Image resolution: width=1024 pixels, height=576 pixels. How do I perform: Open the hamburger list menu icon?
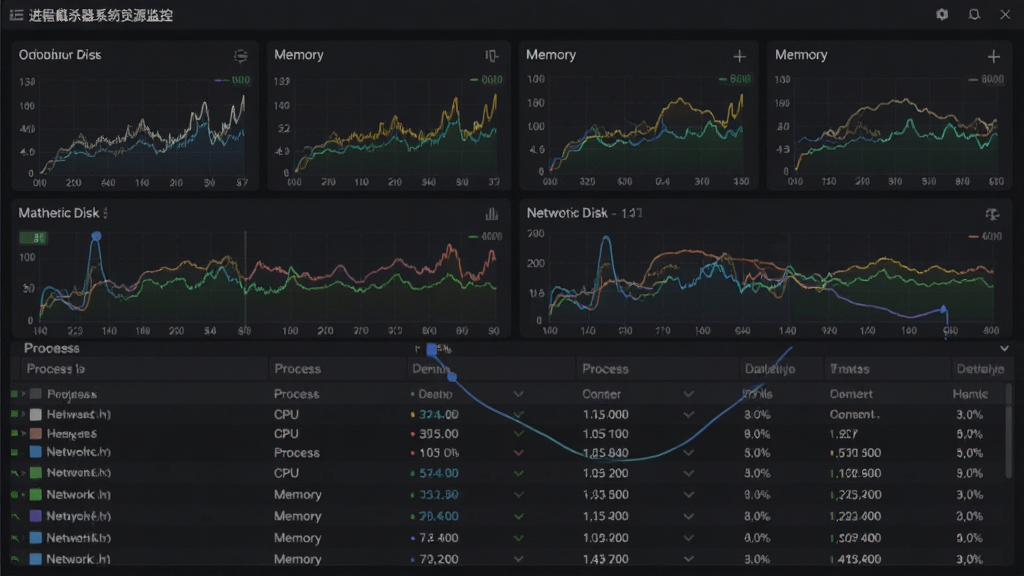pyautogui.click(x=16, y=15)
